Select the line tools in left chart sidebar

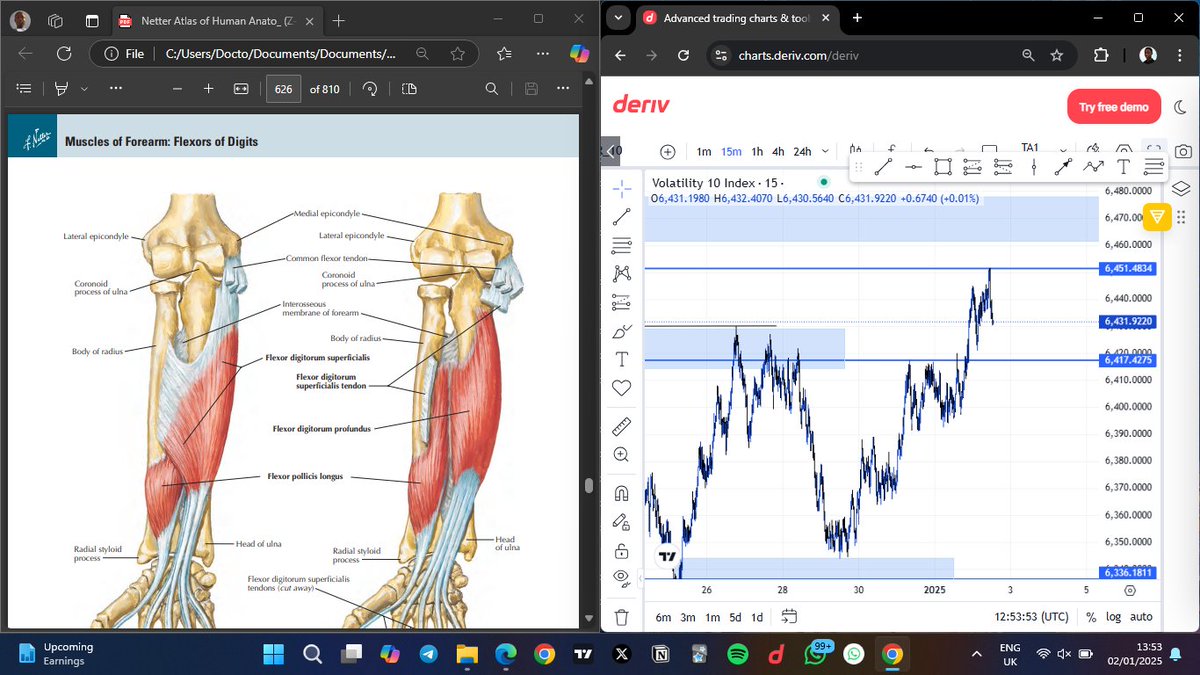pos(621,216)
